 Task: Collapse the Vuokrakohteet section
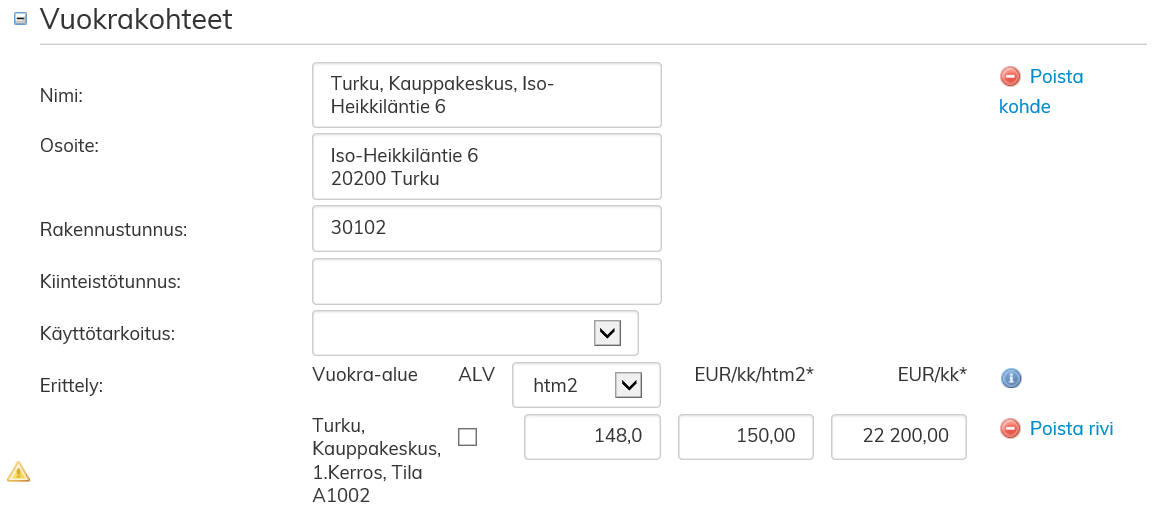pos(20,19)
